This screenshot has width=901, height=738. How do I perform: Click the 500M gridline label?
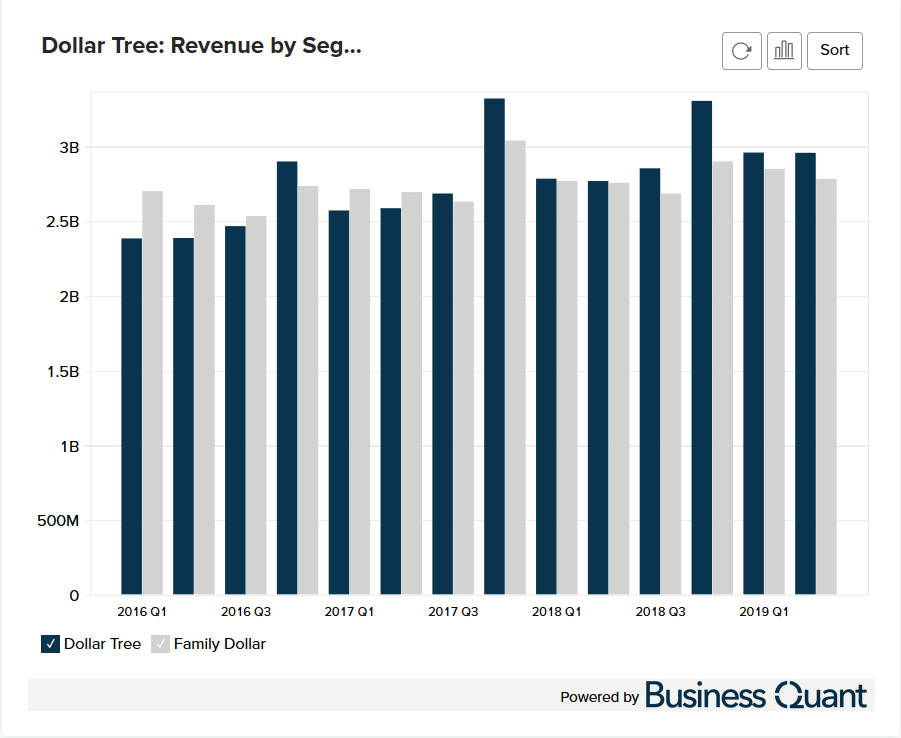[57, 521]
